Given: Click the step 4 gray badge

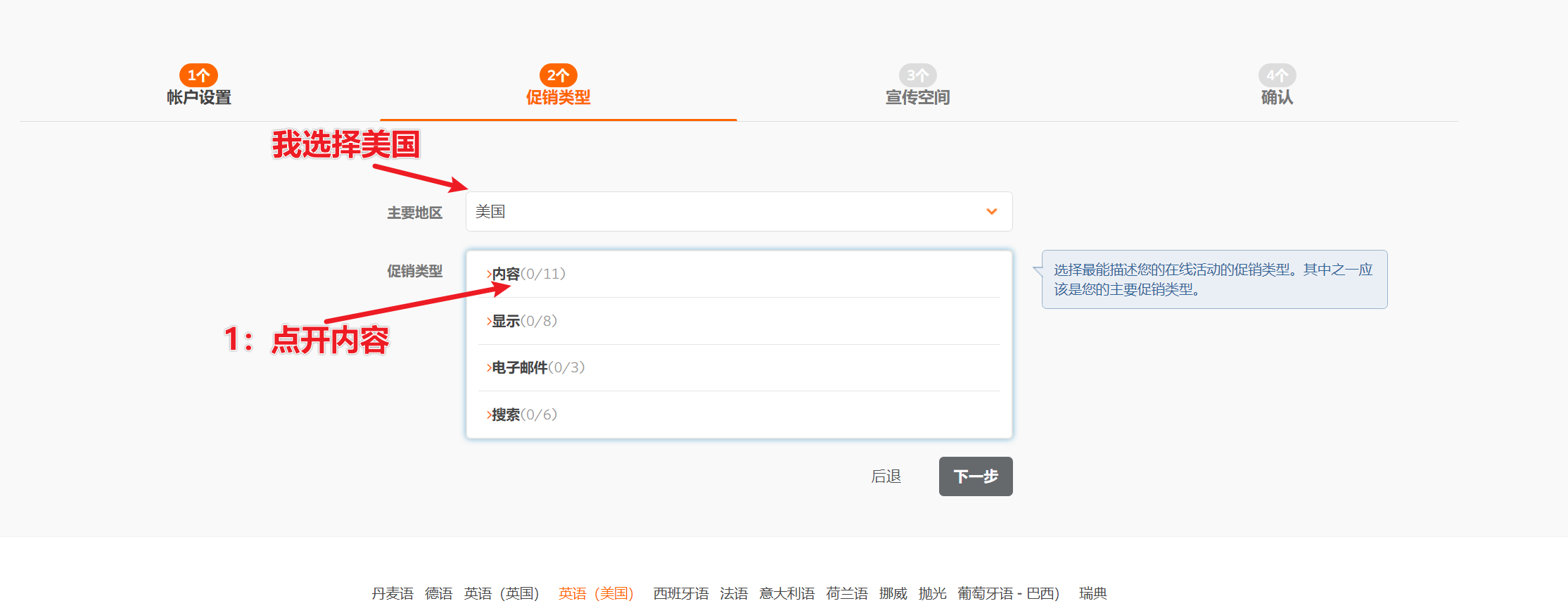Looking at the screenshot, I should [1277, 75].
